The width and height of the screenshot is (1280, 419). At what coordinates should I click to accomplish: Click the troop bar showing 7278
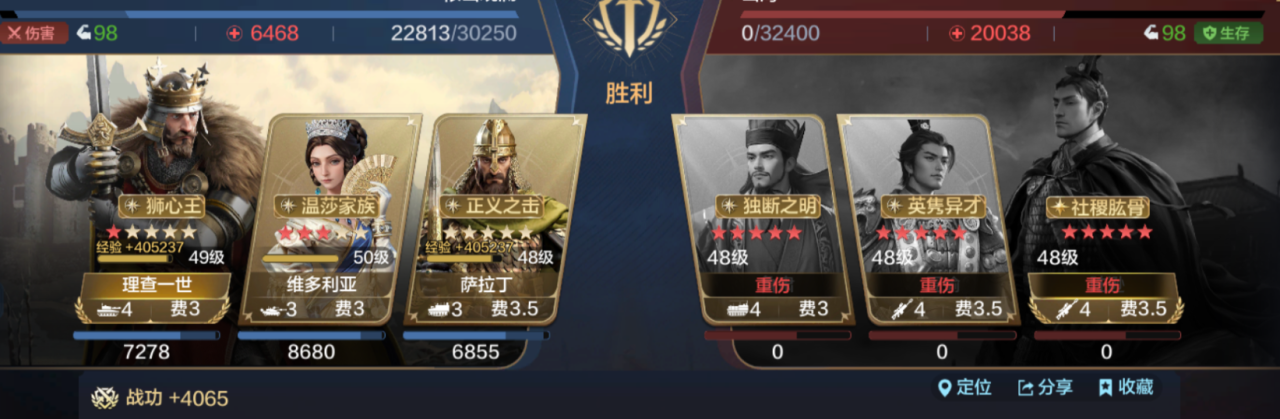[146, 336]
